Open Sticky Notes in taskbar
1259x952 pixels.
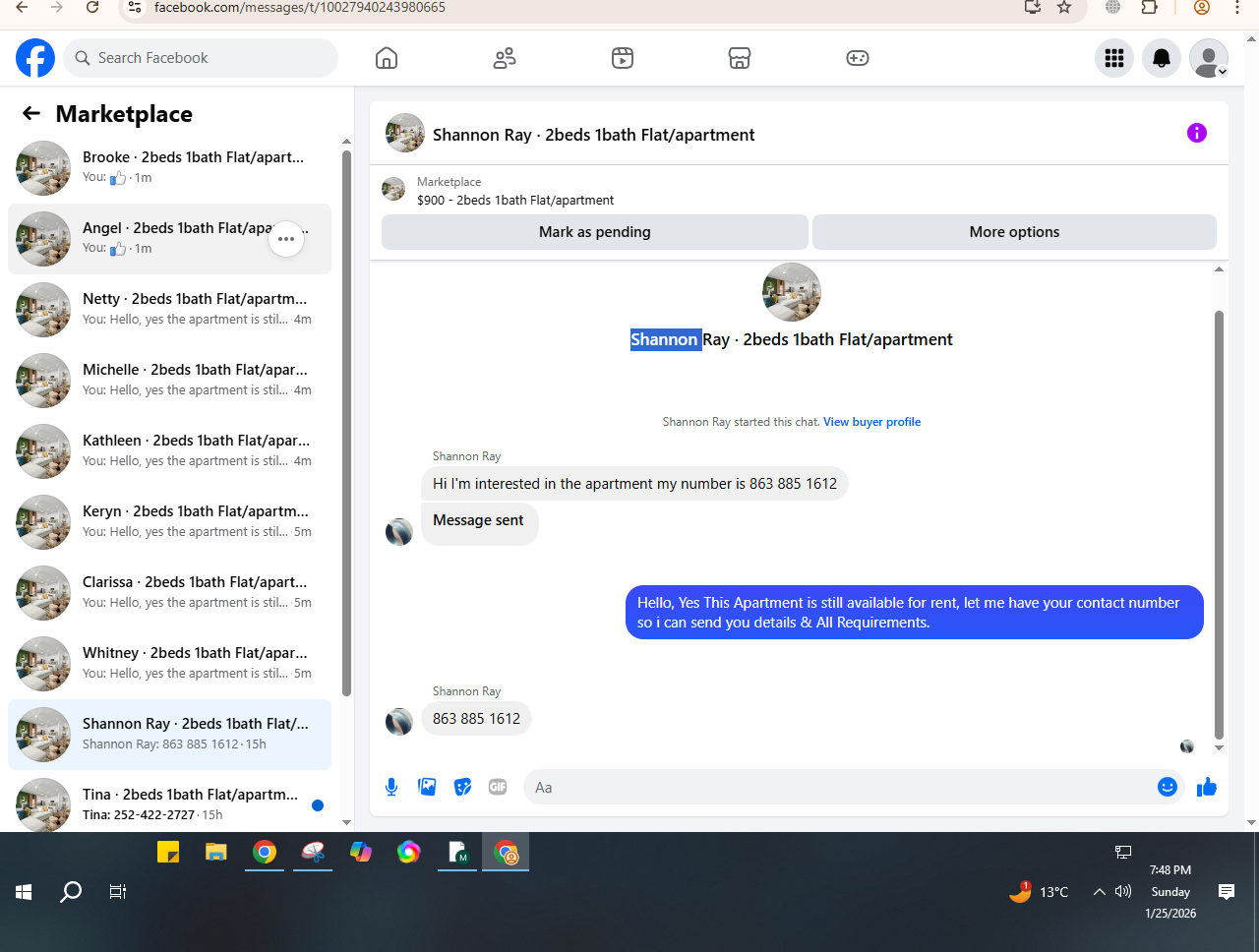click(168, 852)
